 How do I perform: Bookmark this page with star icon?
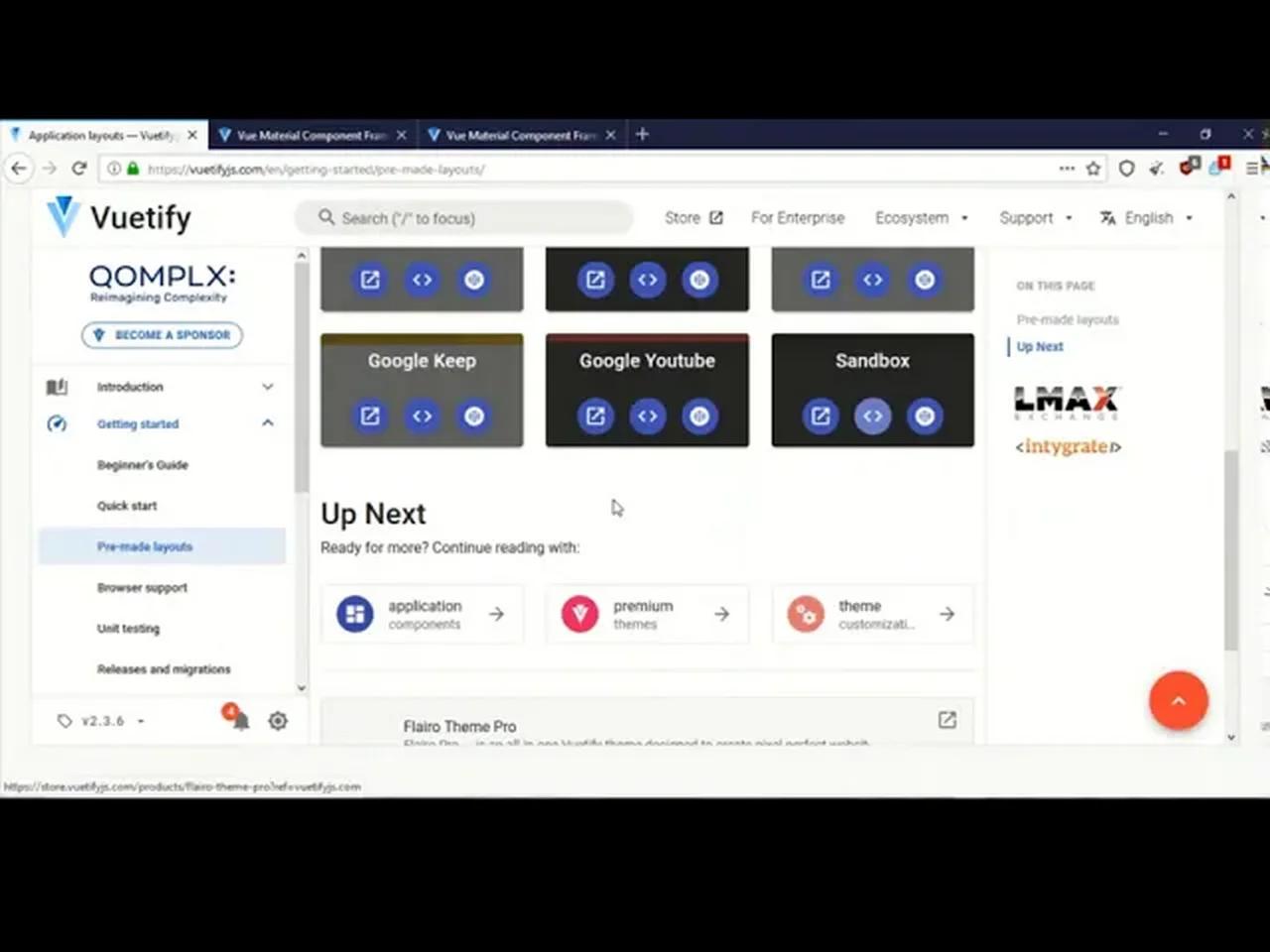tap(1093, 169)
